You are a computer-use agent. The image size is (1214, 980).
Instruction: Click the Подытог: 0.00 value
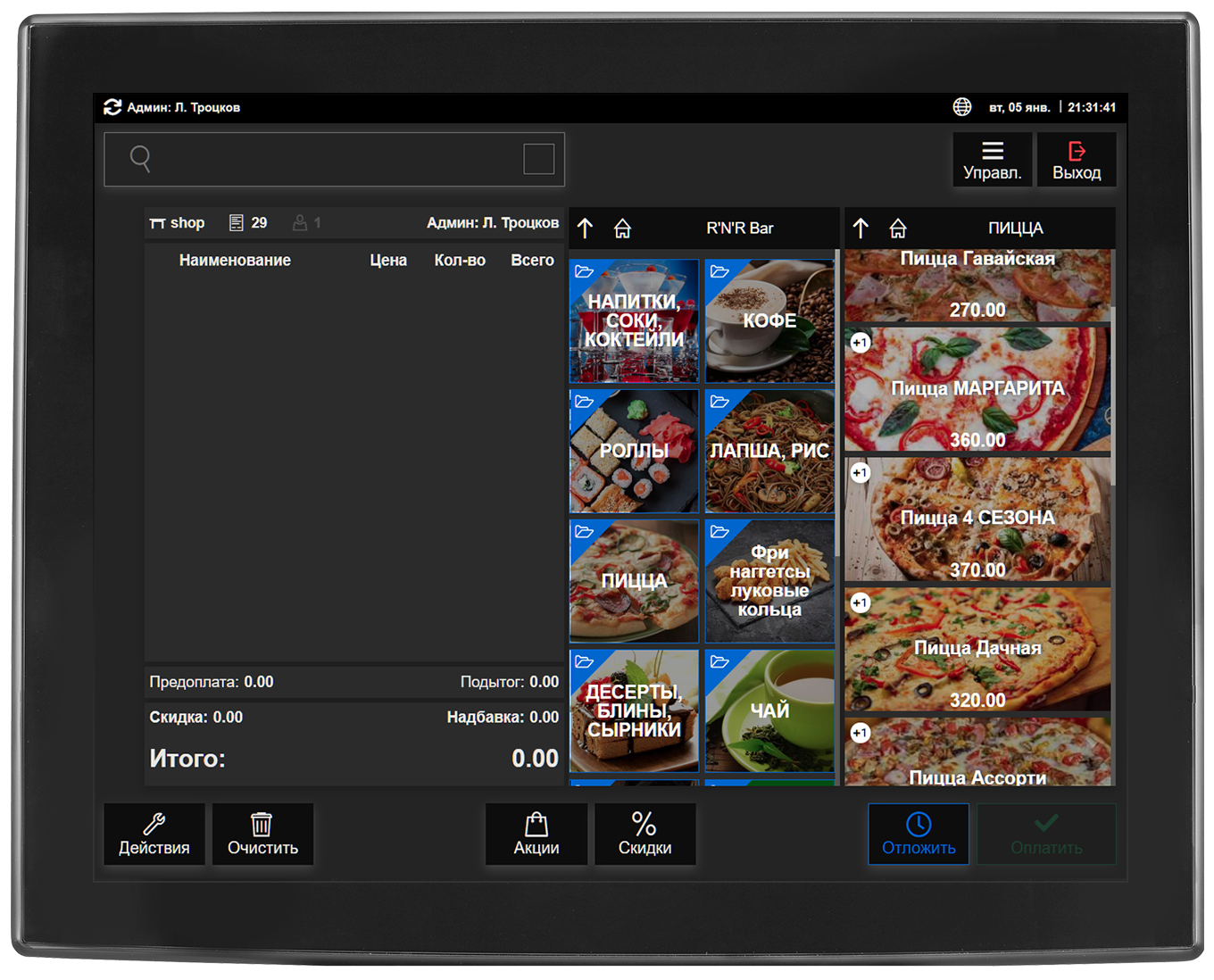tap(510, 682)
